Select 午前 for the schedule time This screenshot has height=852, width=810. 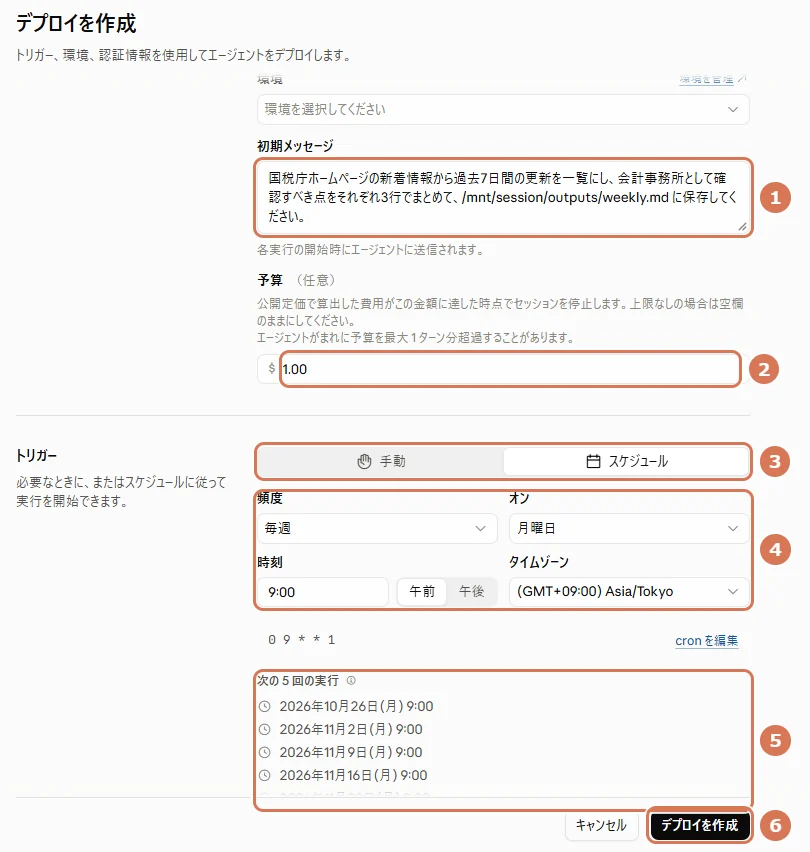pyautogui.click(x=422, y=592)
